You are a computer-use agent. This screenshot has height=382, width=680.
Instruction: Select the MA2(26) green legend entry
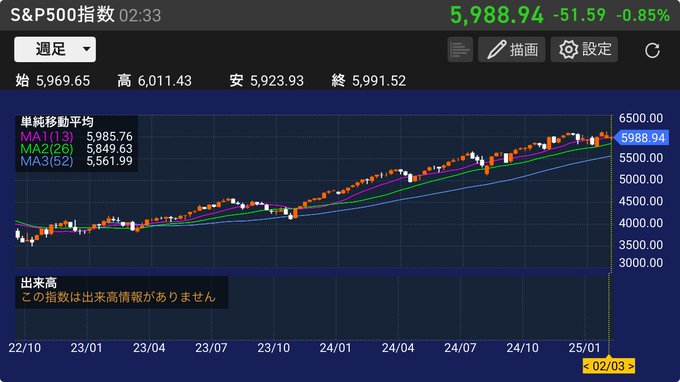[47, 149]
